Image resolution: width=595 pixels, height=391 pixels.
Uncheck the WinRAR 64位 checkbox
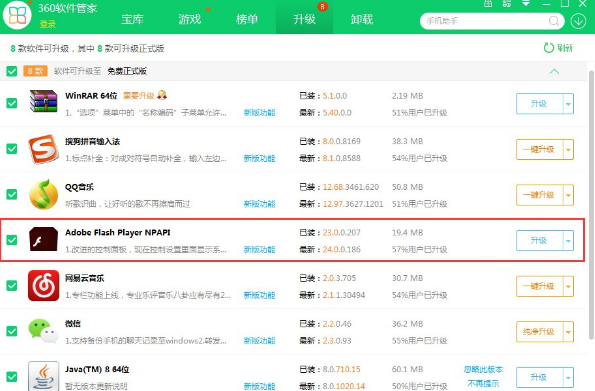12,103
